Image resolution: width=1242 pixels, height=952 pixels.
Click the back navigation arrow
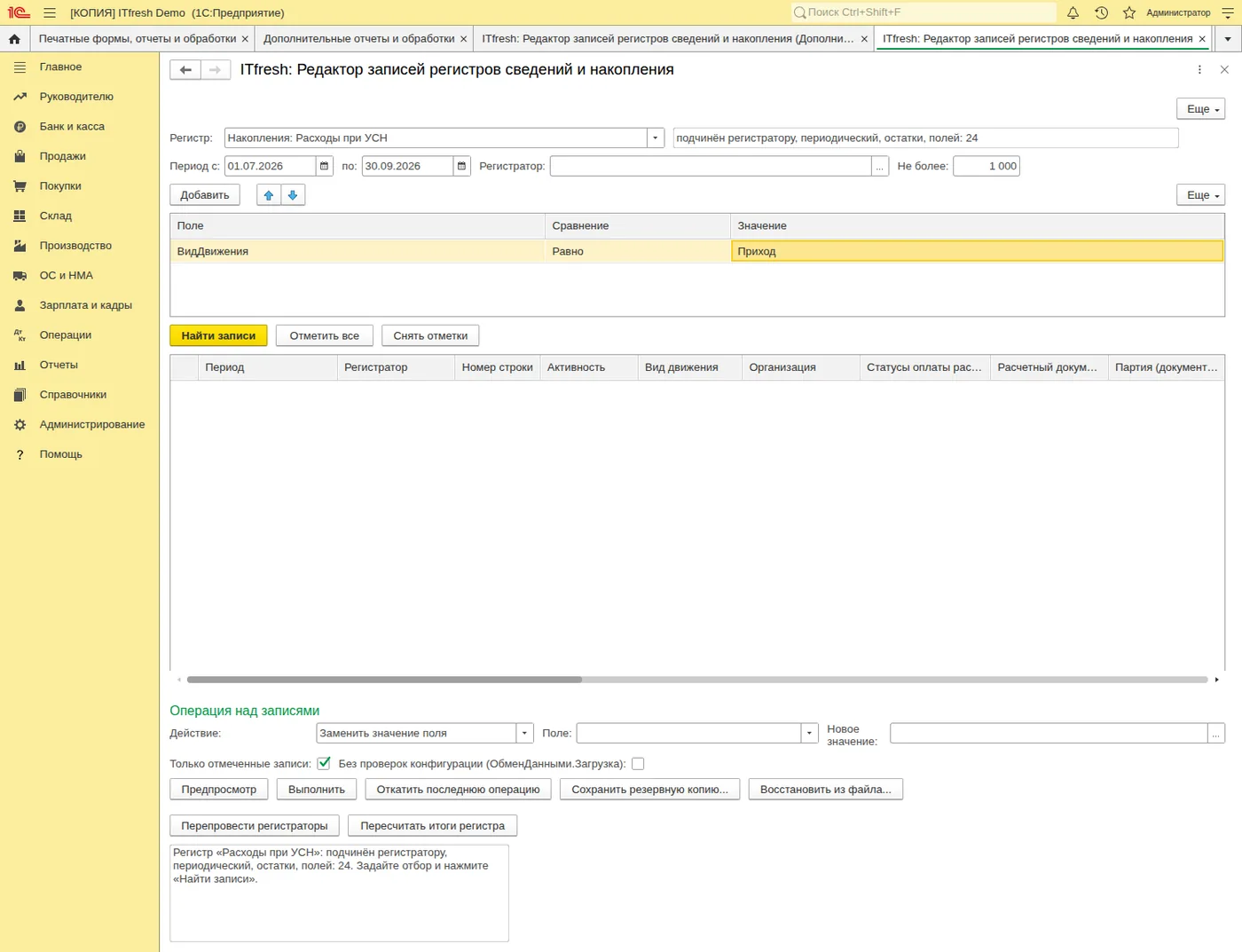click(185, 70)
